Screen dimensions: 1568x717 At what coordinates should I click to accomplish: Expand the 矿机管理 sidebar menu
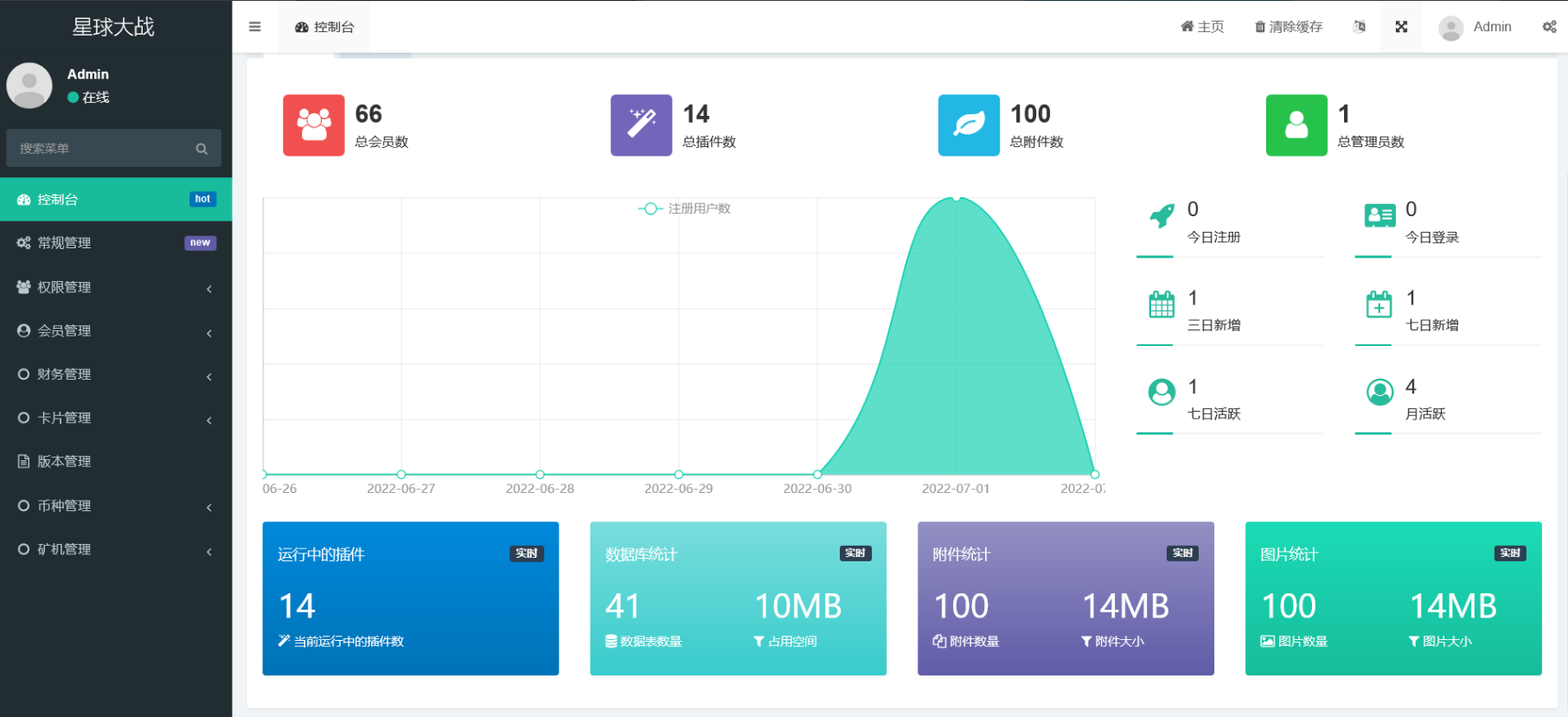115,549
